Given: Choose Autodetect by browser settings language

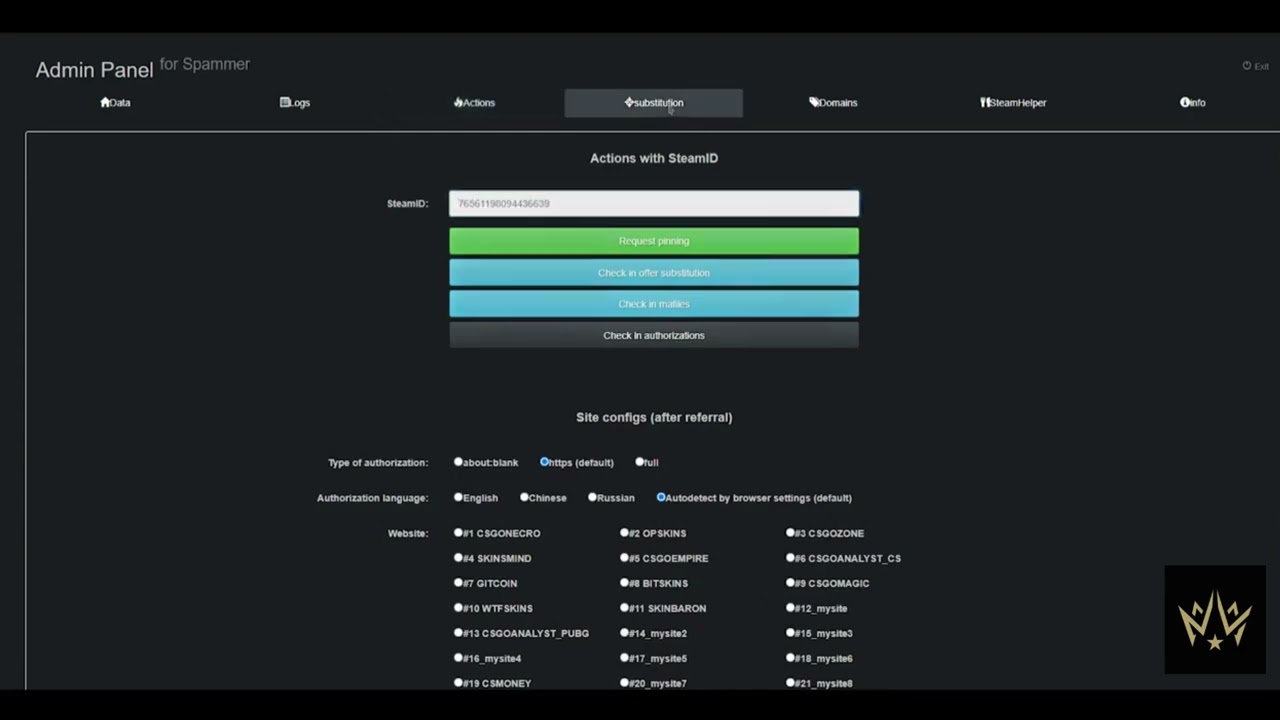Looking at the screenshot, I should click(x=660, y=497).
